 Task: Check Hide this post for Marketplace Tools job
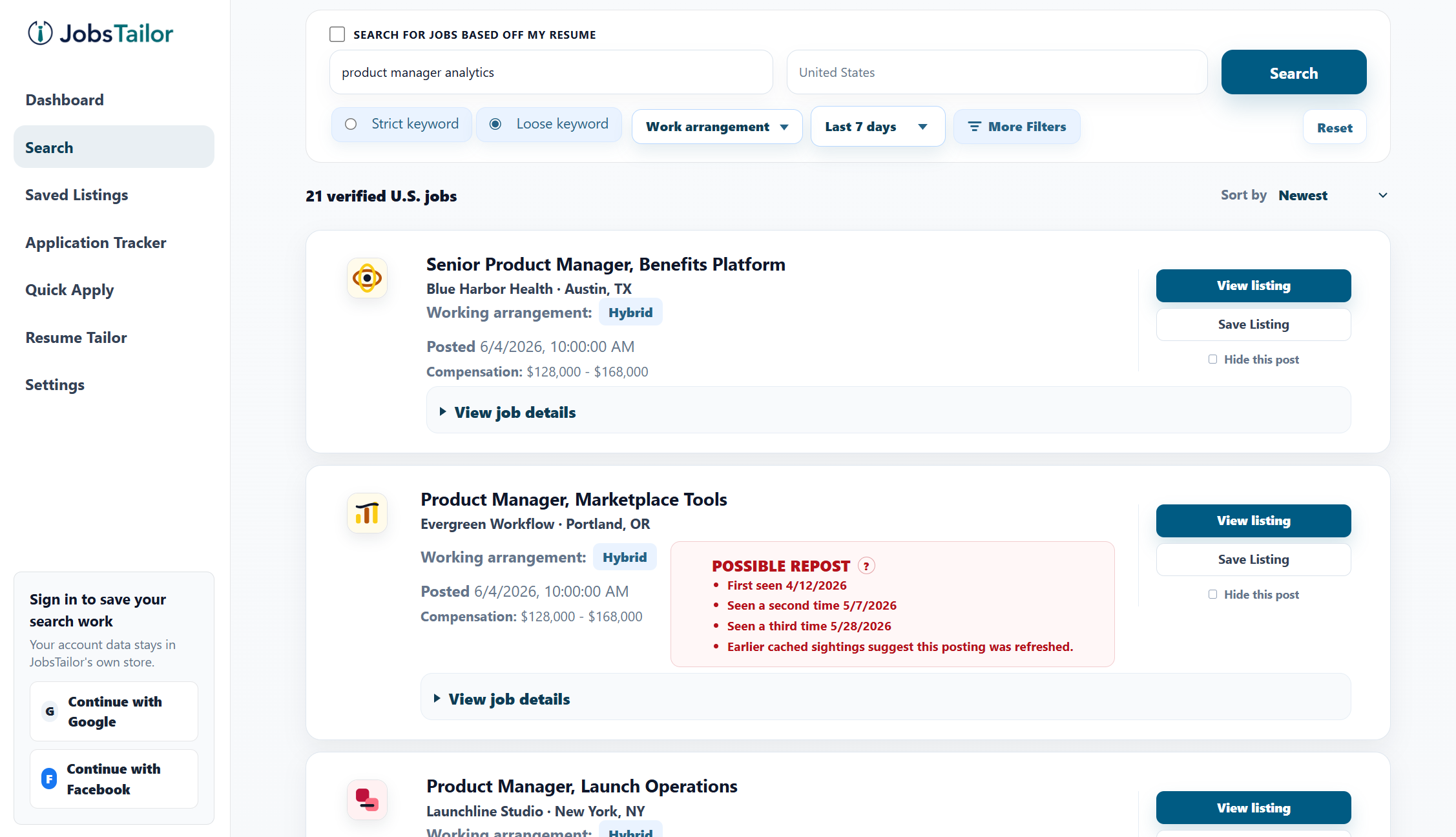(x=1212, y=594)
